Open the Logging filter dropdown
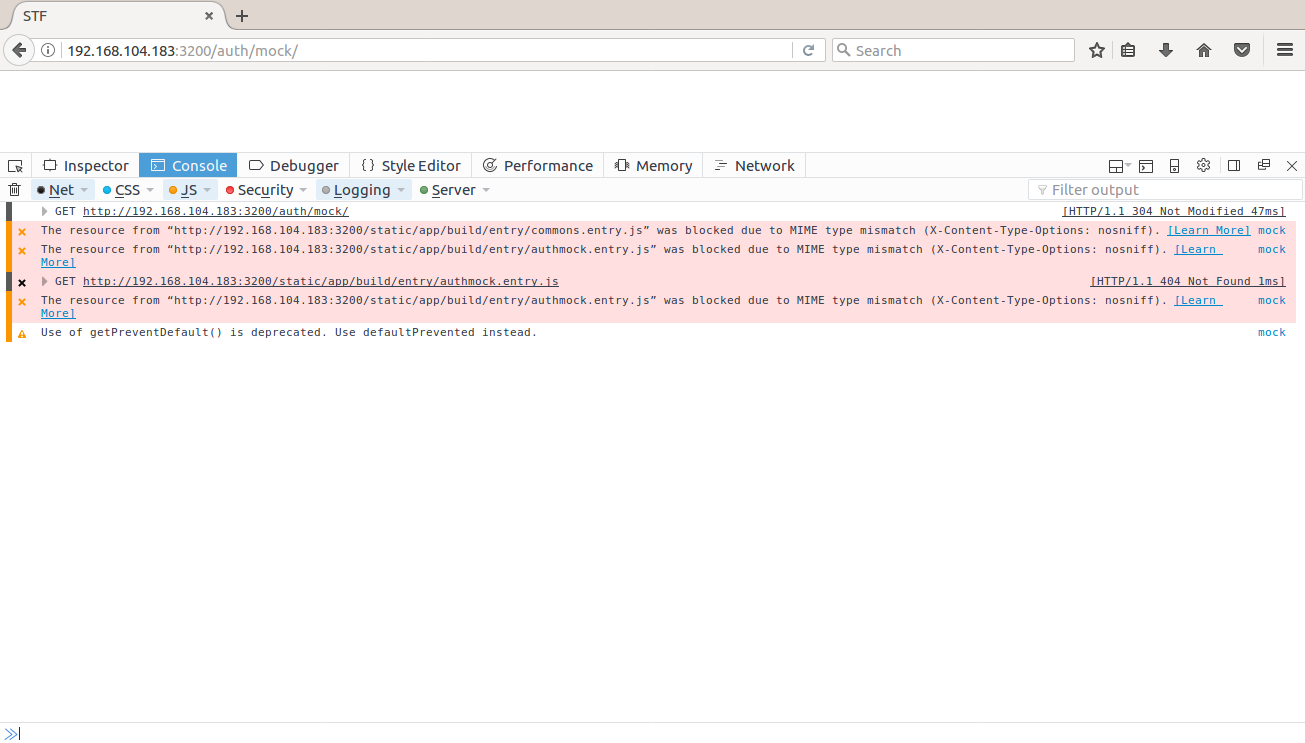 coord(400,189)
